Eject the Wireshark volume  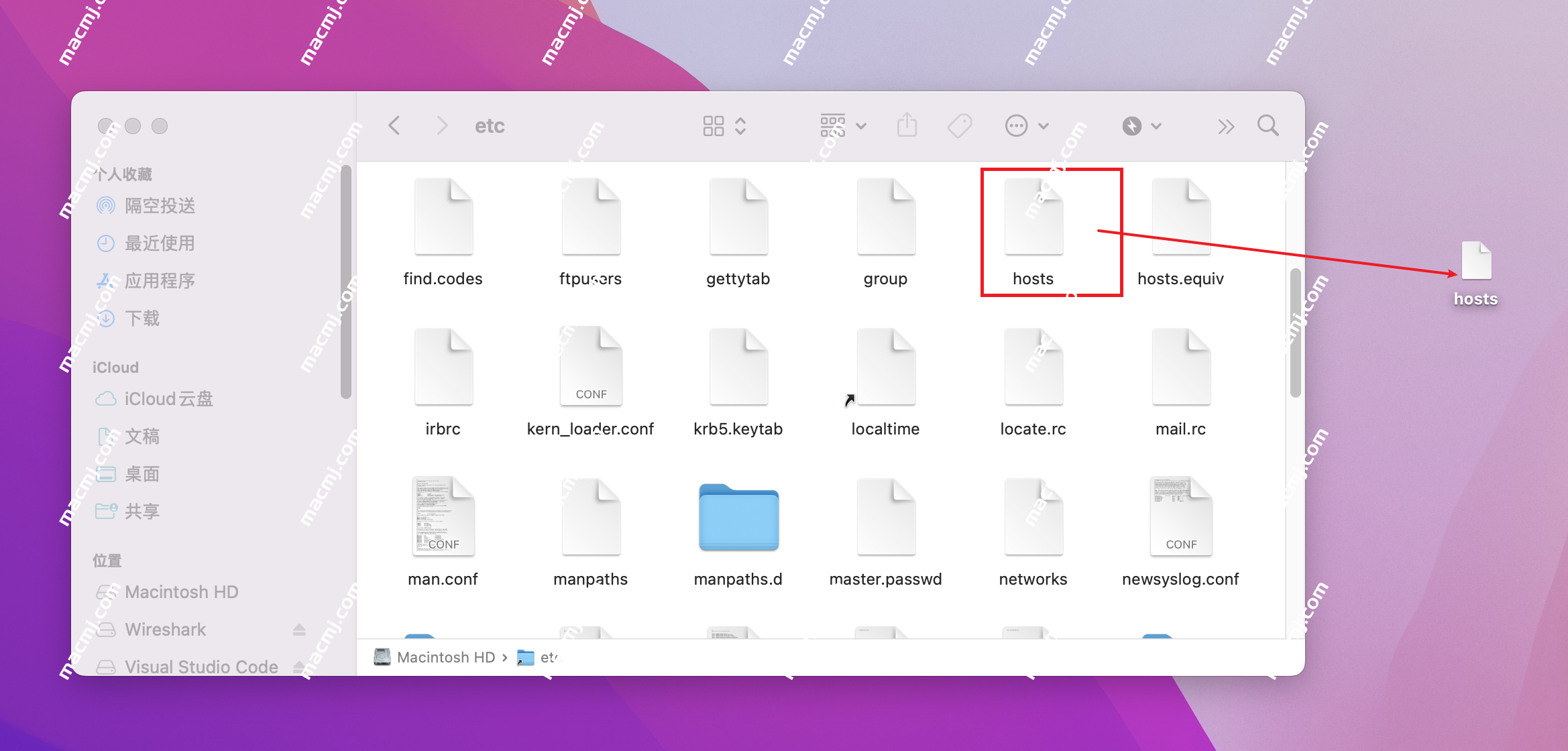299,630
